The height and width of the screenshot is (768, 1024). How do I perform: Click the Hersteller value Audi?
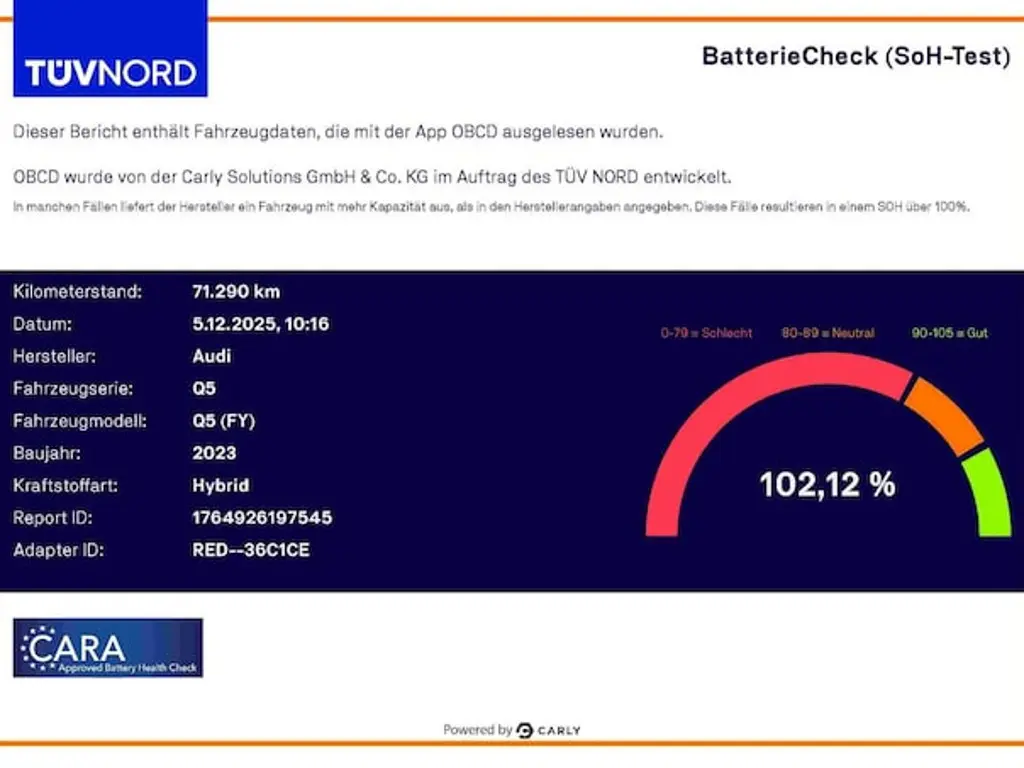(x=212, y=356)
